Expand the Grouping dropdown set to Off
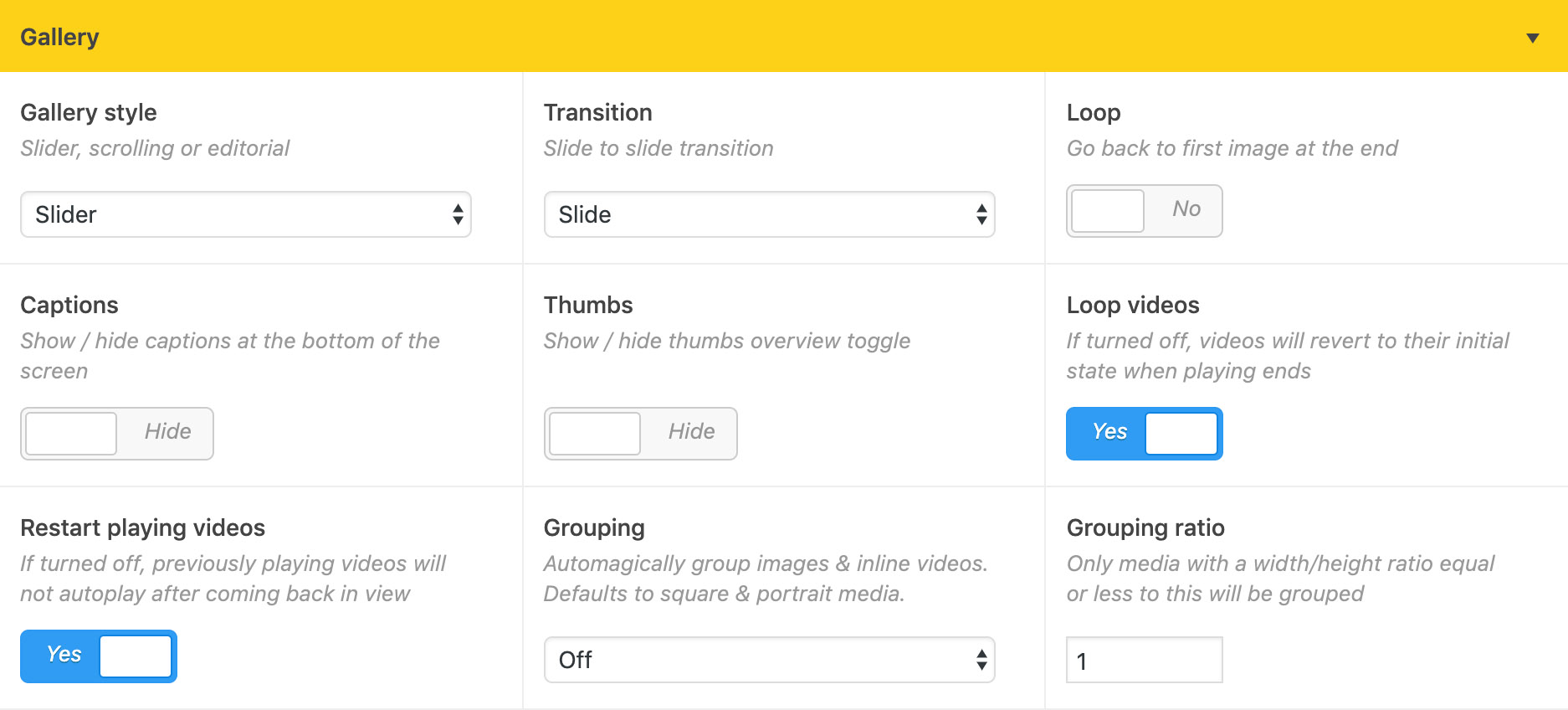Screen dimensions: 1568x710 pos(769,660)
